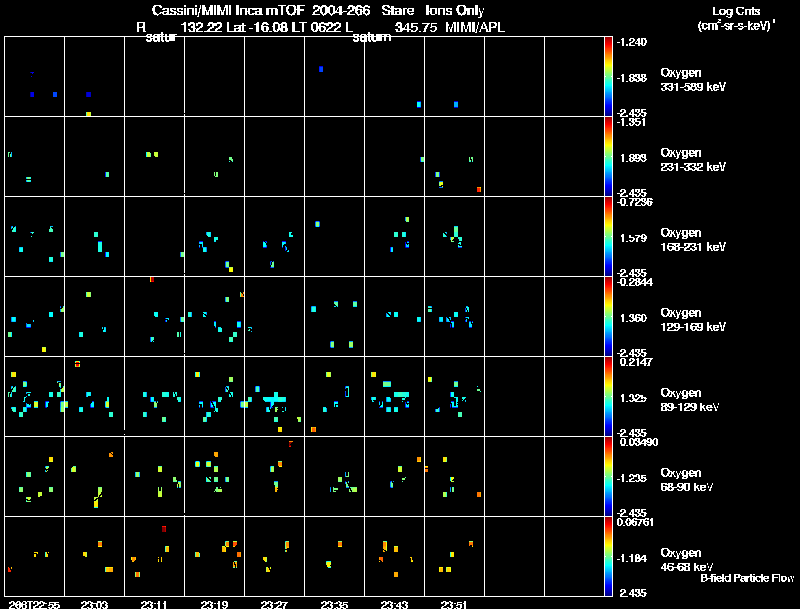Open the Oxygen 89-129 keV panel at 23:27
Viewport: 800px width, 609px height.
274,396
